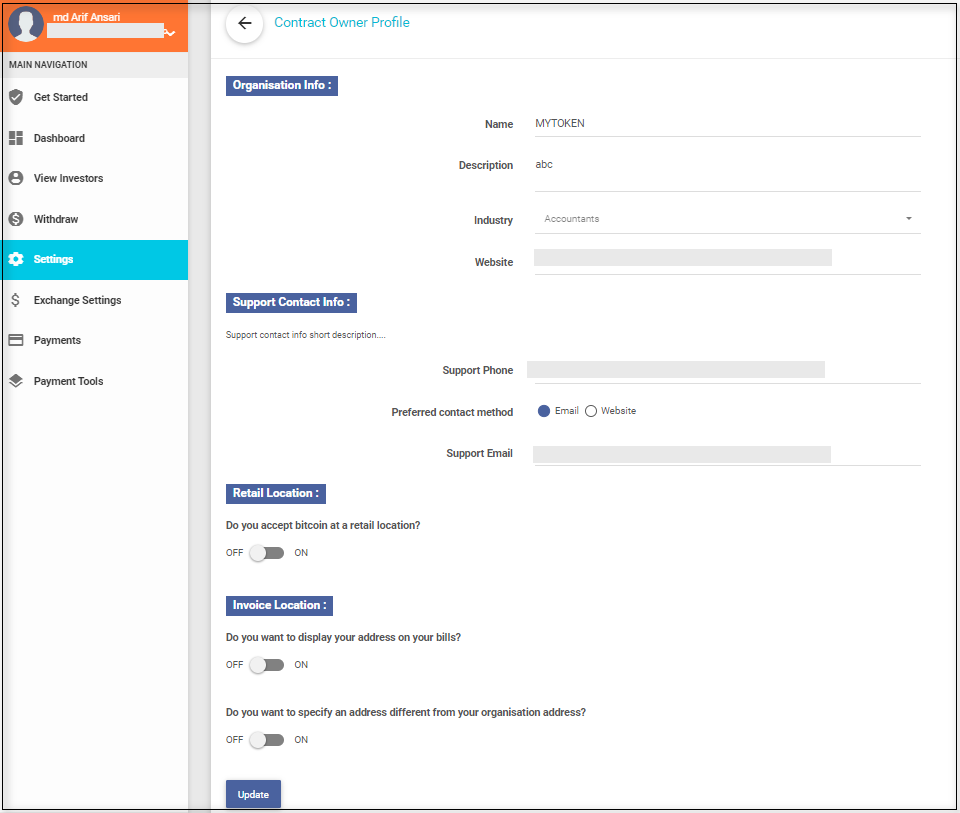Toggle display address on your bills
Image resolution: width=960 pixels, height=813 pixels.
(267, 665)
